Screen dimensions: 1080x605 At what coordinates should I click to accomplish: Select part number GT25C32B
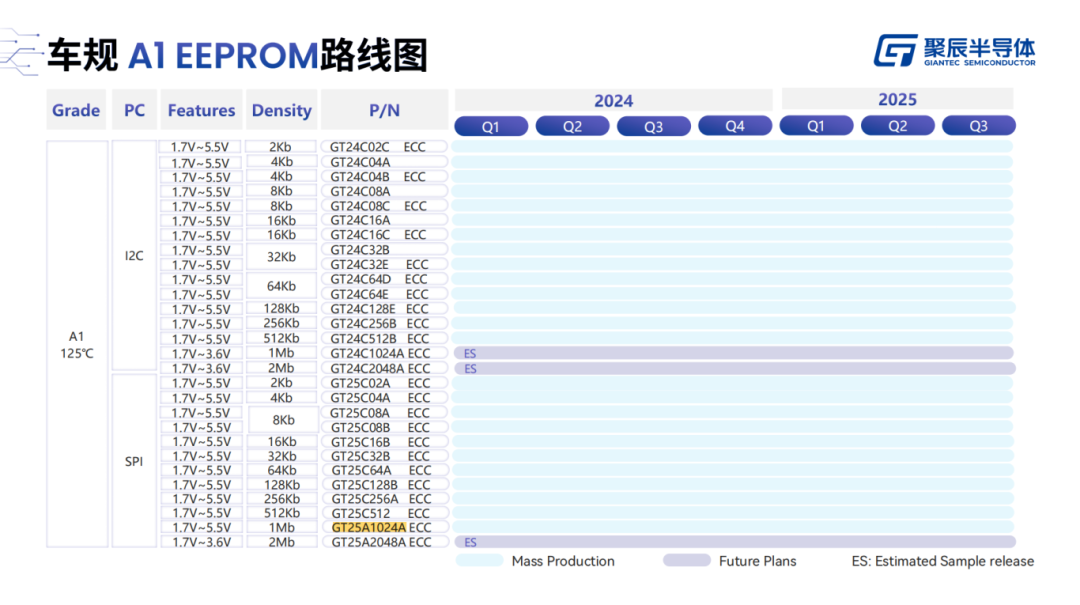361,456
